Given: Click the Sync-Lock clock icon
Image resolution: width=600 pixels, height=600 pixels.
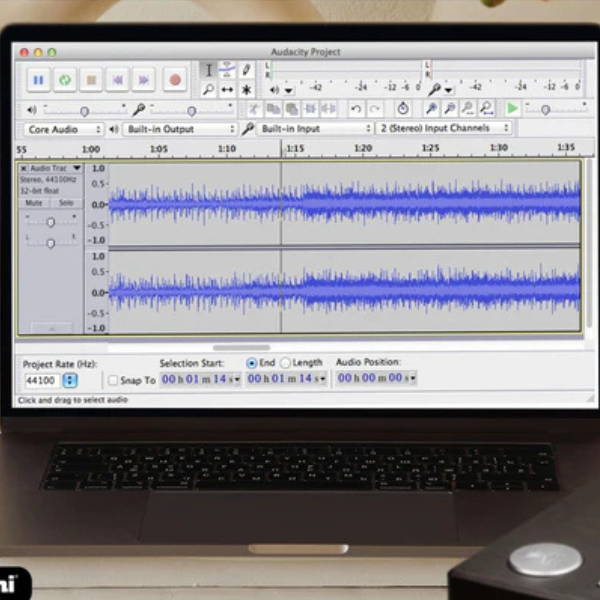Looking at the screenshot, I should click(x=403, y=109).
